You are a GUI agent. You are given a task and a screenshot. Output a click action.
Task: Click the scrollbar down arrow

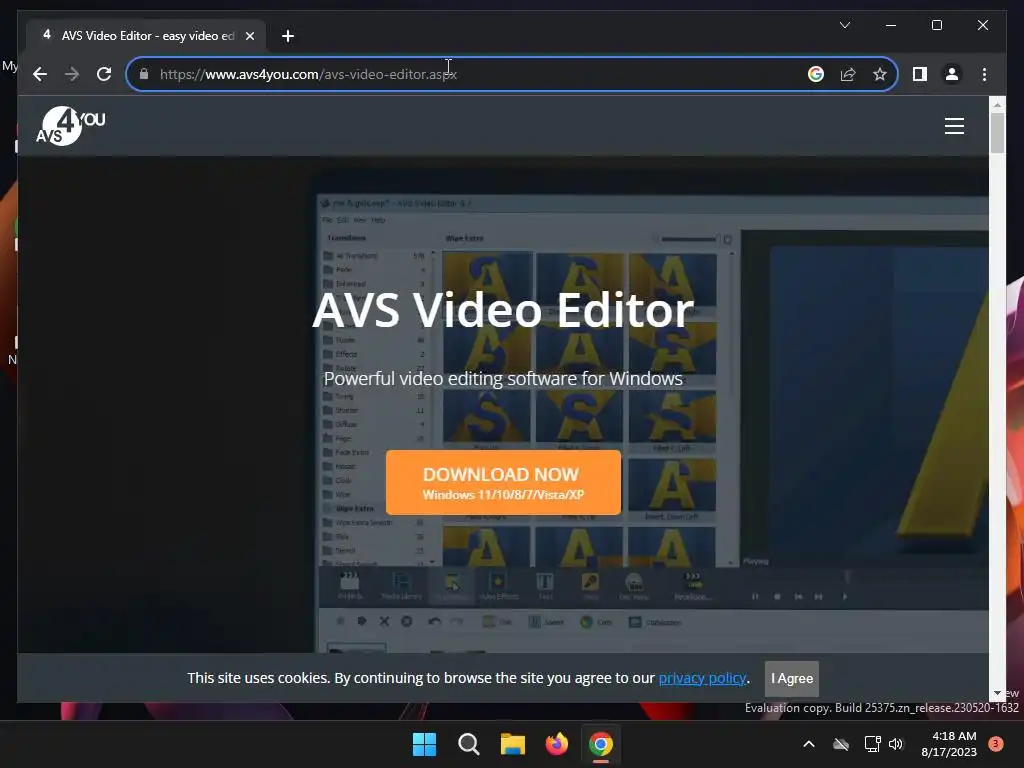click(x=997, y=694)
